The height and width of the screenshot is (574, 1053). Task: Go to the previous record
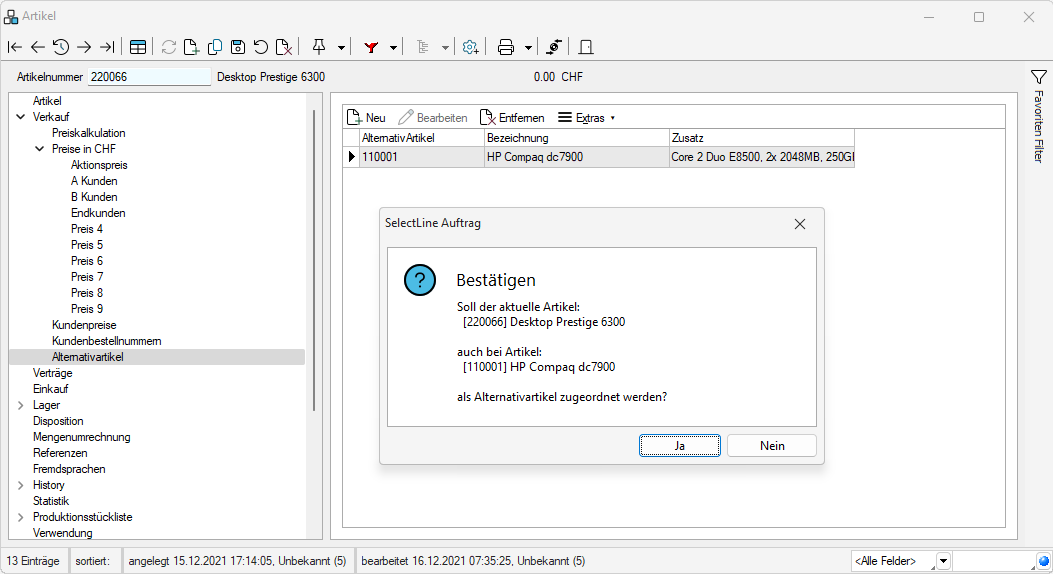38,47
